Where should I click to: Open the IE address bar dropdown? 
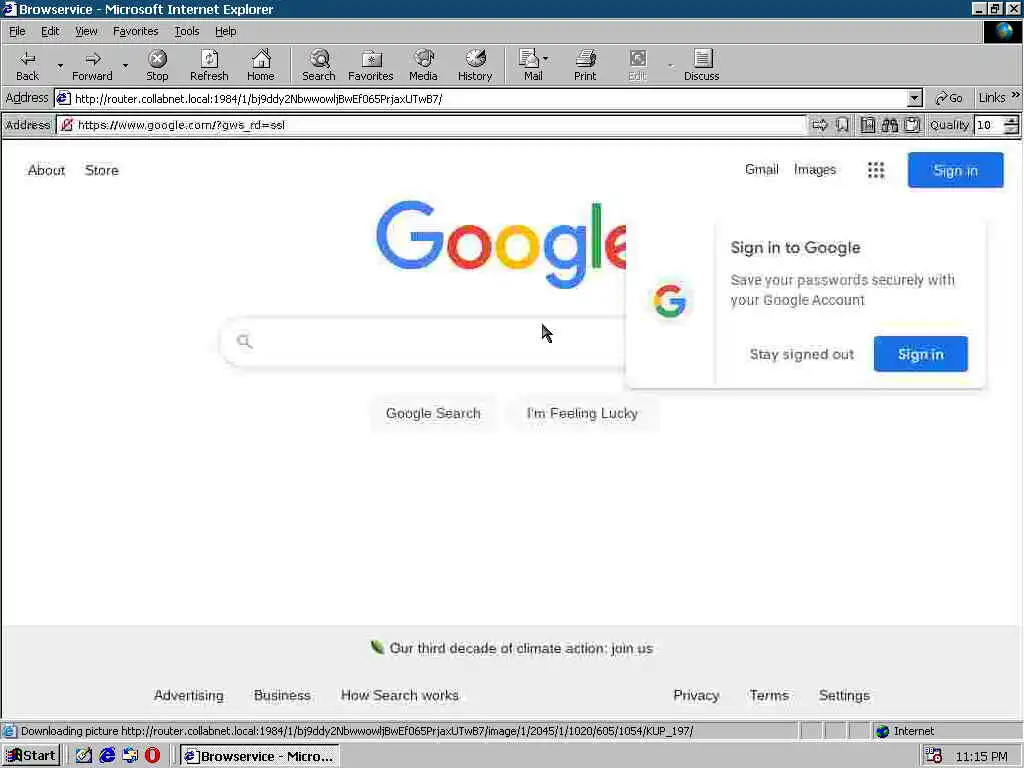914,99
